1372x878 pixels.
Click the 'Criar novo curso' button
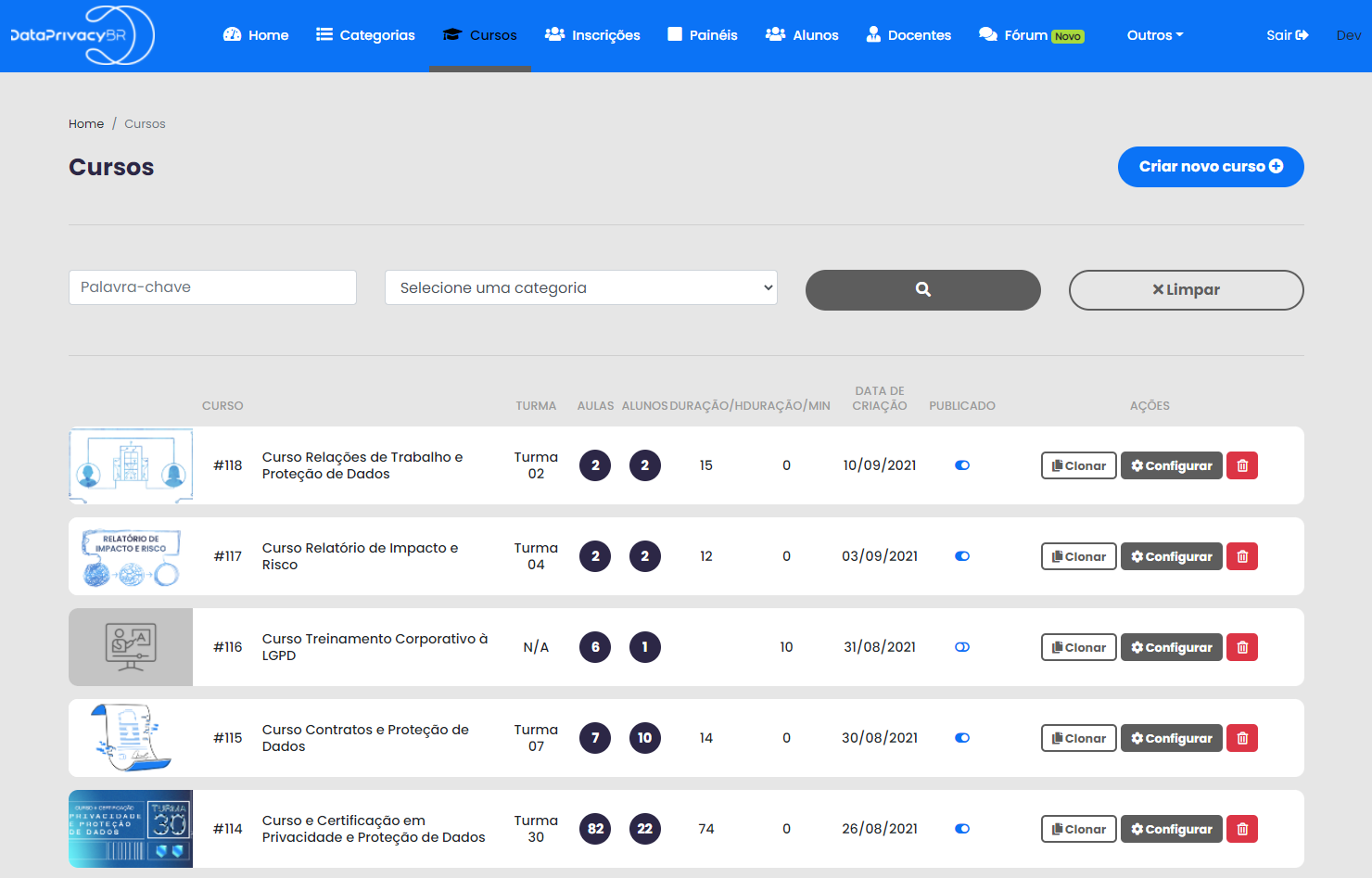coord(1210,167)
